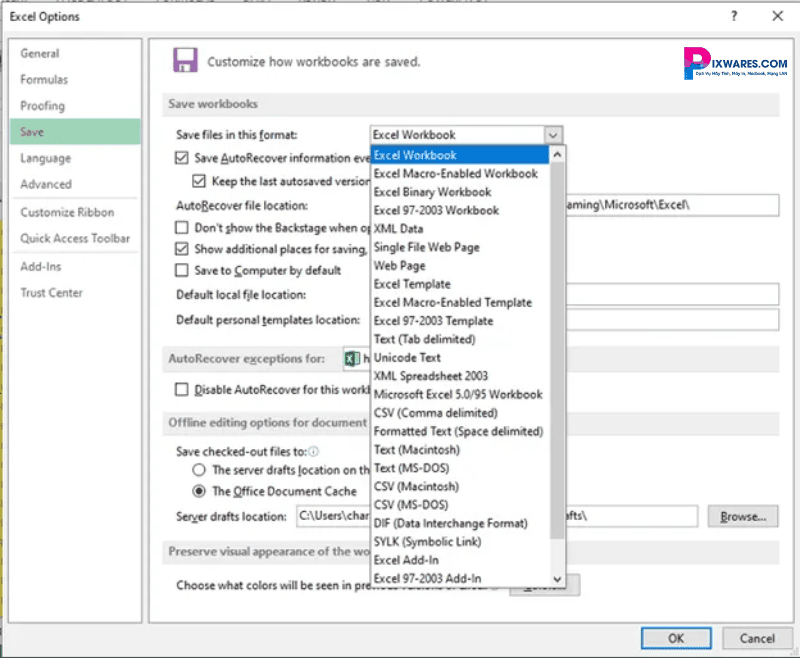The width and height of the screenshot is (800, 658).
Task: Choose Excel Macro-Enabled Workbook from list
Action: 455,174
